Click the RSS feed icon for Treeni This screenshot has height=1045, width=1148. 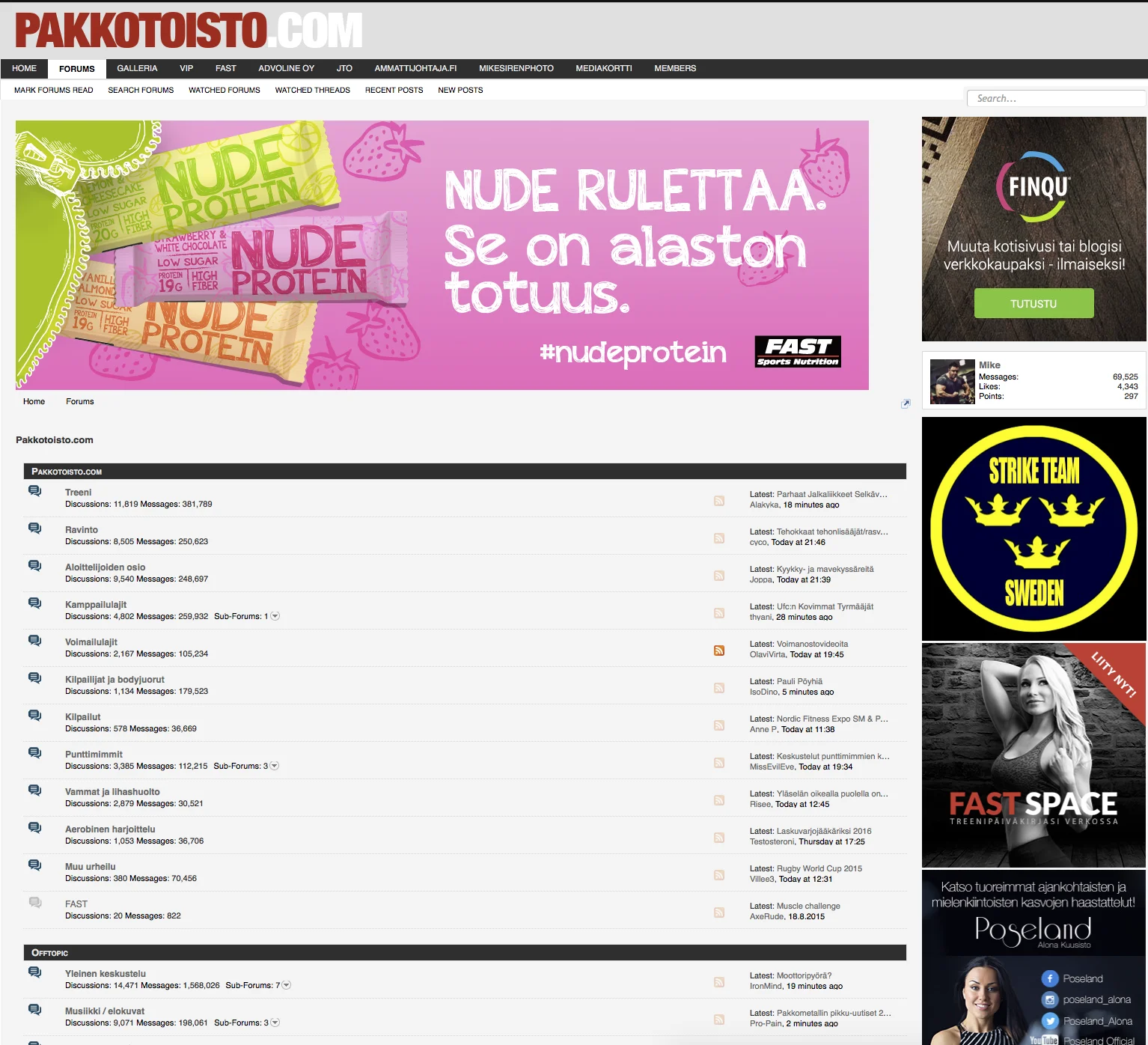point(718,501)
